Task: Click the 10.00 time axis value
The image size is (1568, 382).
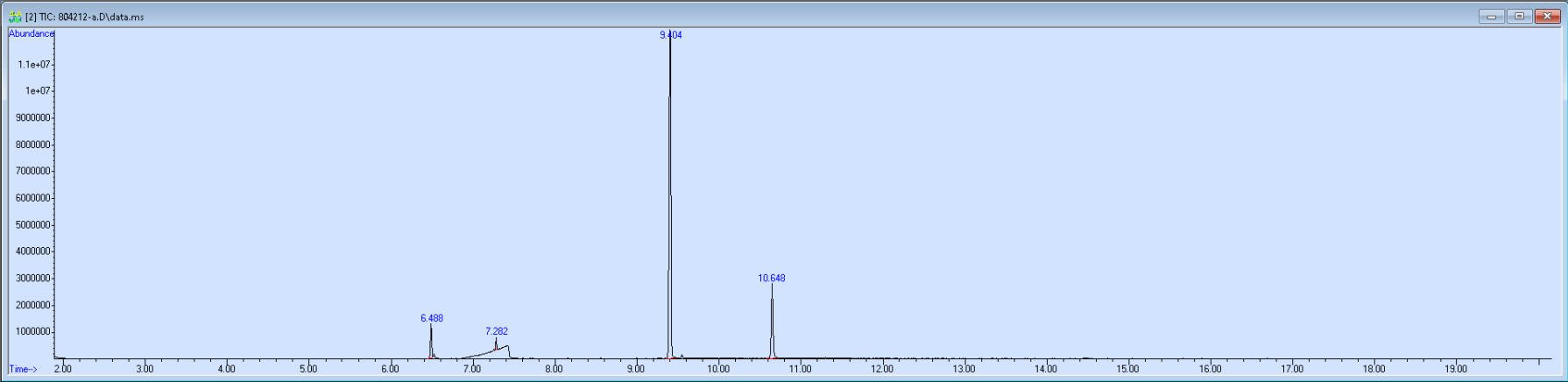Action: tap(718, 370)
